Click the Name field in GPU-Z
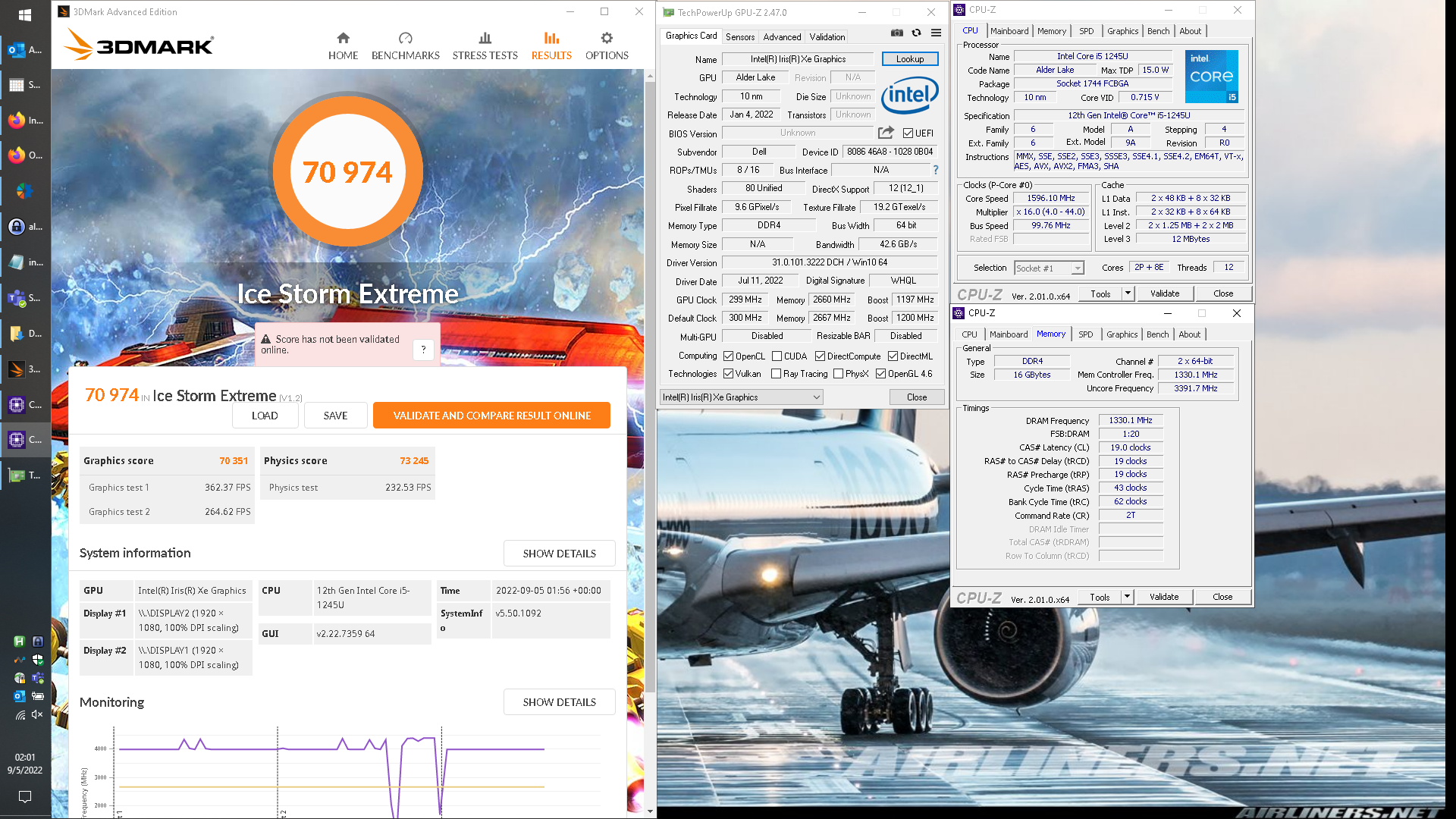 click(799, 59)
